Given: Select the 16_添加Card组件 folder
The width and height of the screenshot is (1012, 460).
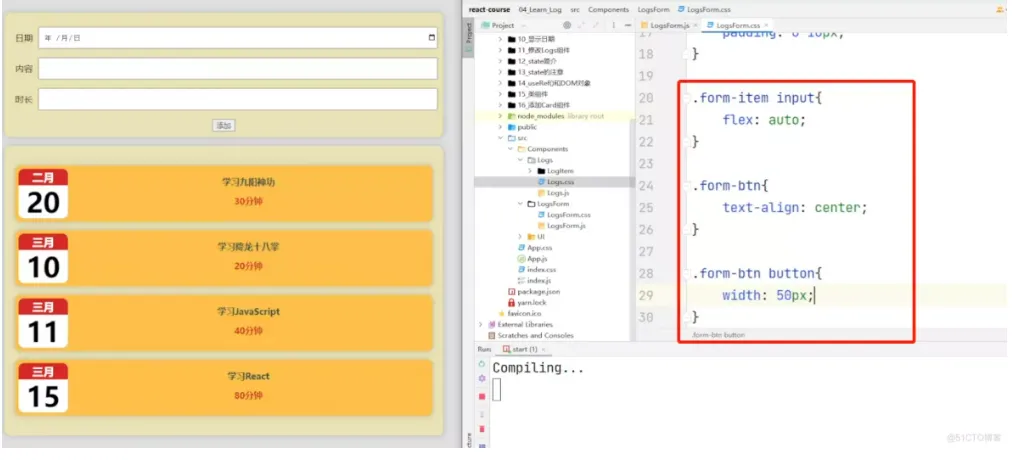Looking at the screenshot, I should 539,105.
